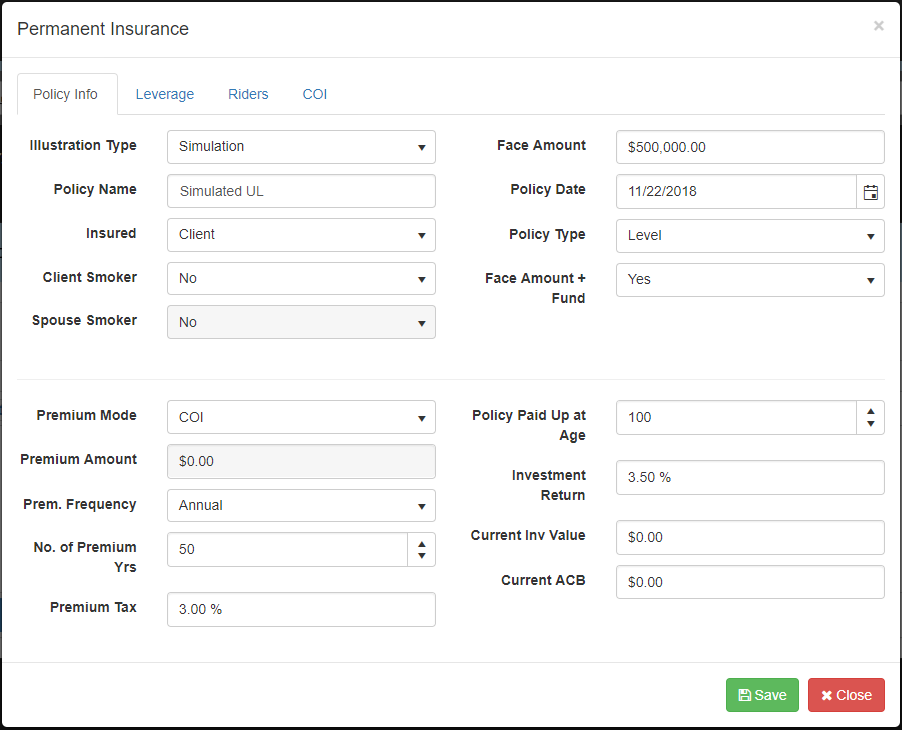This screenshot has width=902, height=730.
Task: Decrease Policy Paid Up at Age value
Action: click(x=870, y=424)
